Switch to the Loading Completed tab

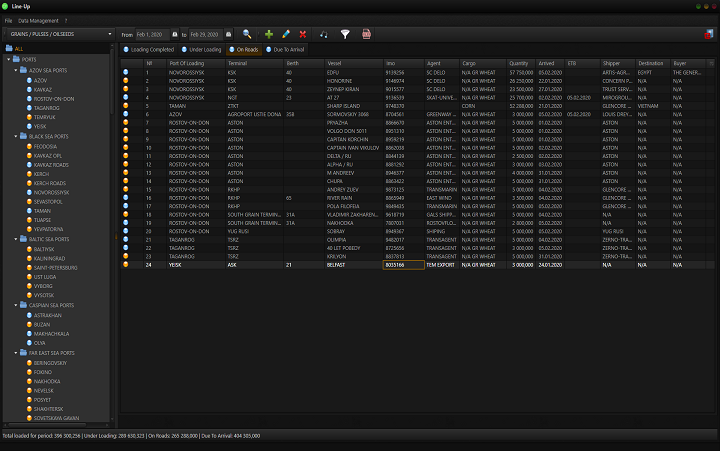click(x=149, y=50)
